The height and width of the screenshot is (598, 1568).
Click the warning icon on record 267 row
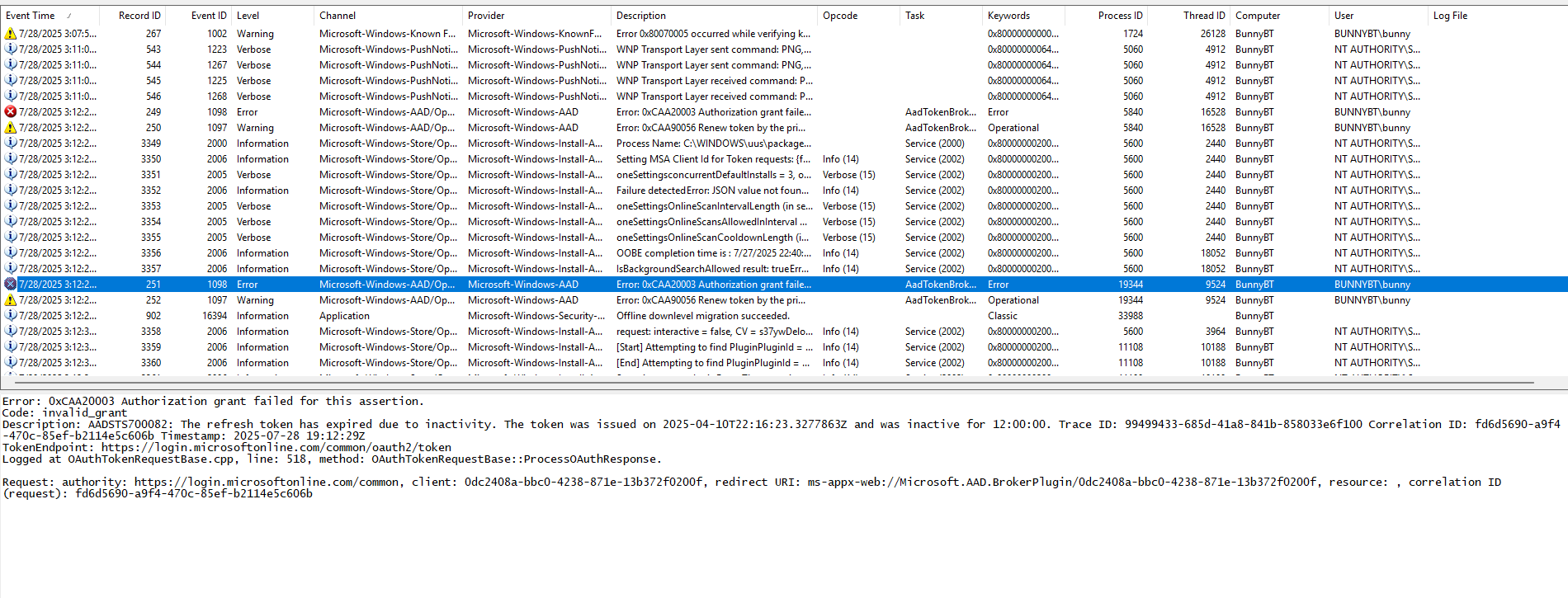(11, 34)
